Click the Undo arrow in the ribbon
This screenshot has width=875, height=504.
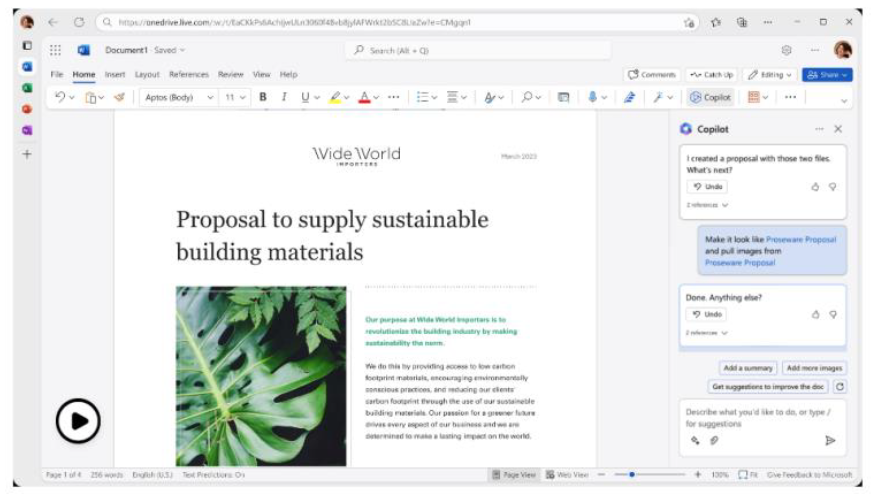tap(60, 97)
